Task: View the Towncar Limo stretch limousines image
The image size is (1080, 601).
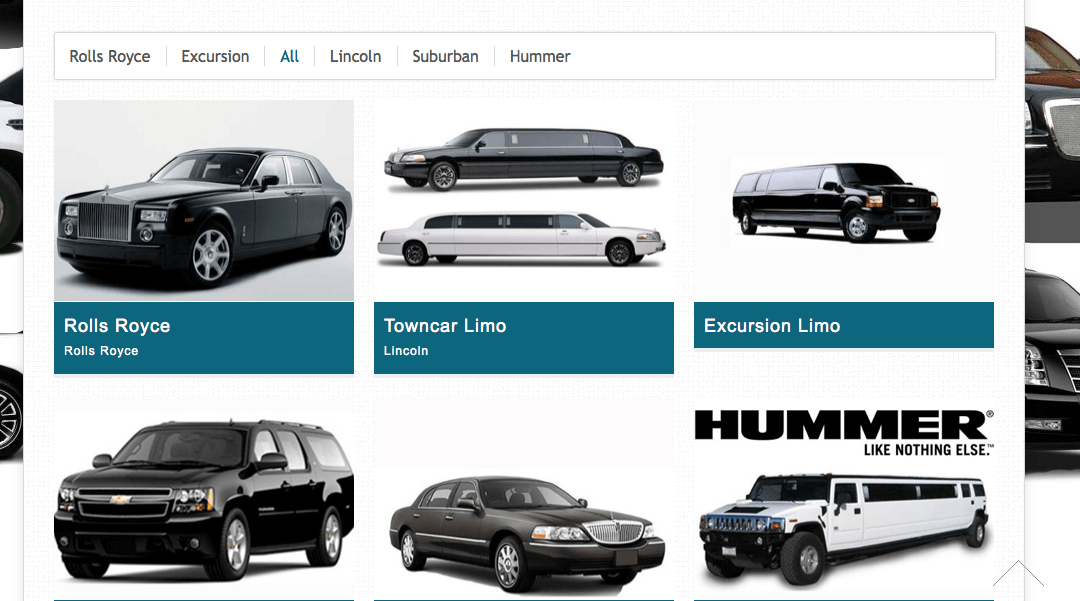Action: (523, 200)
